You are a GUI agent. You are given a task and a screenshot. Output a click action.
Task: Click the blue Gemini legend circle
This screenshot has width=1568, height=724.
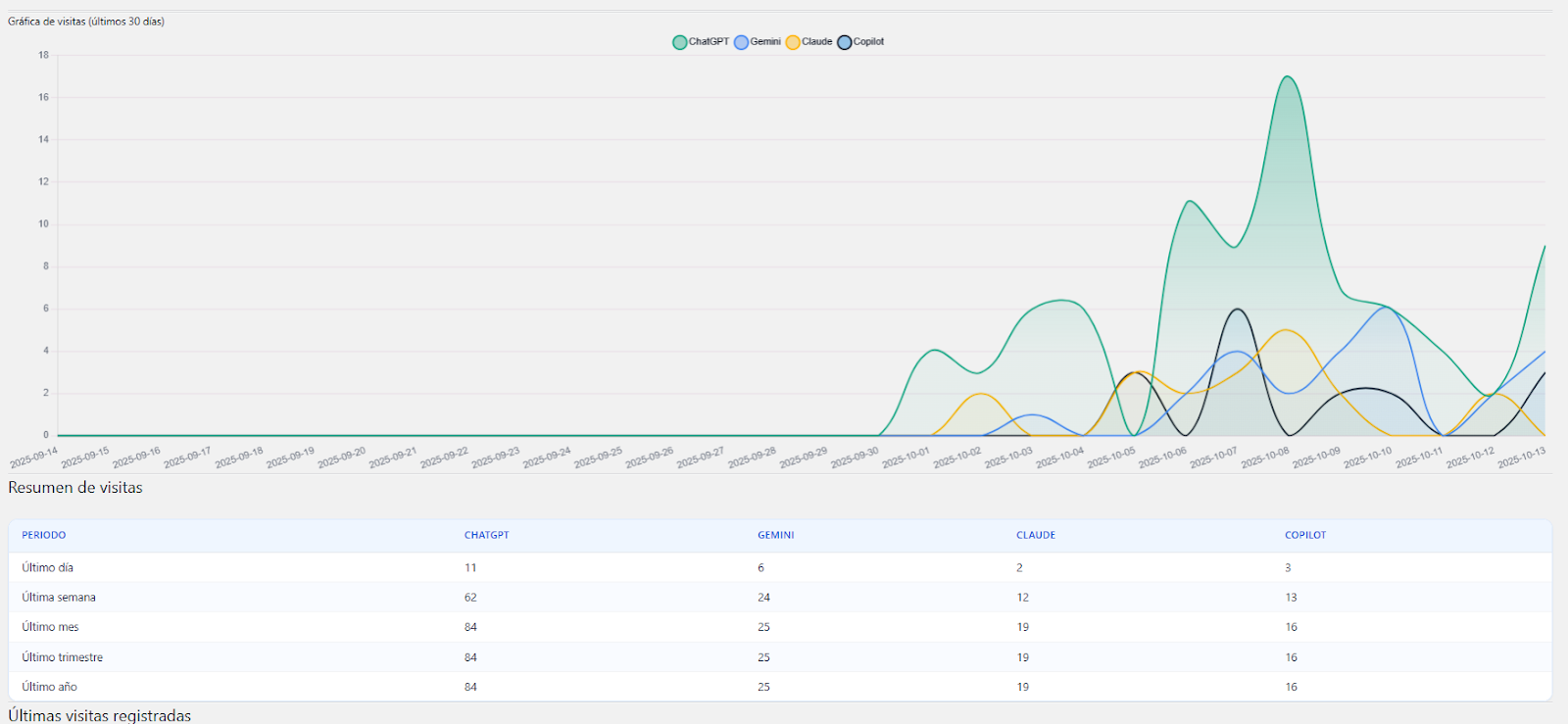coord(741,42)
